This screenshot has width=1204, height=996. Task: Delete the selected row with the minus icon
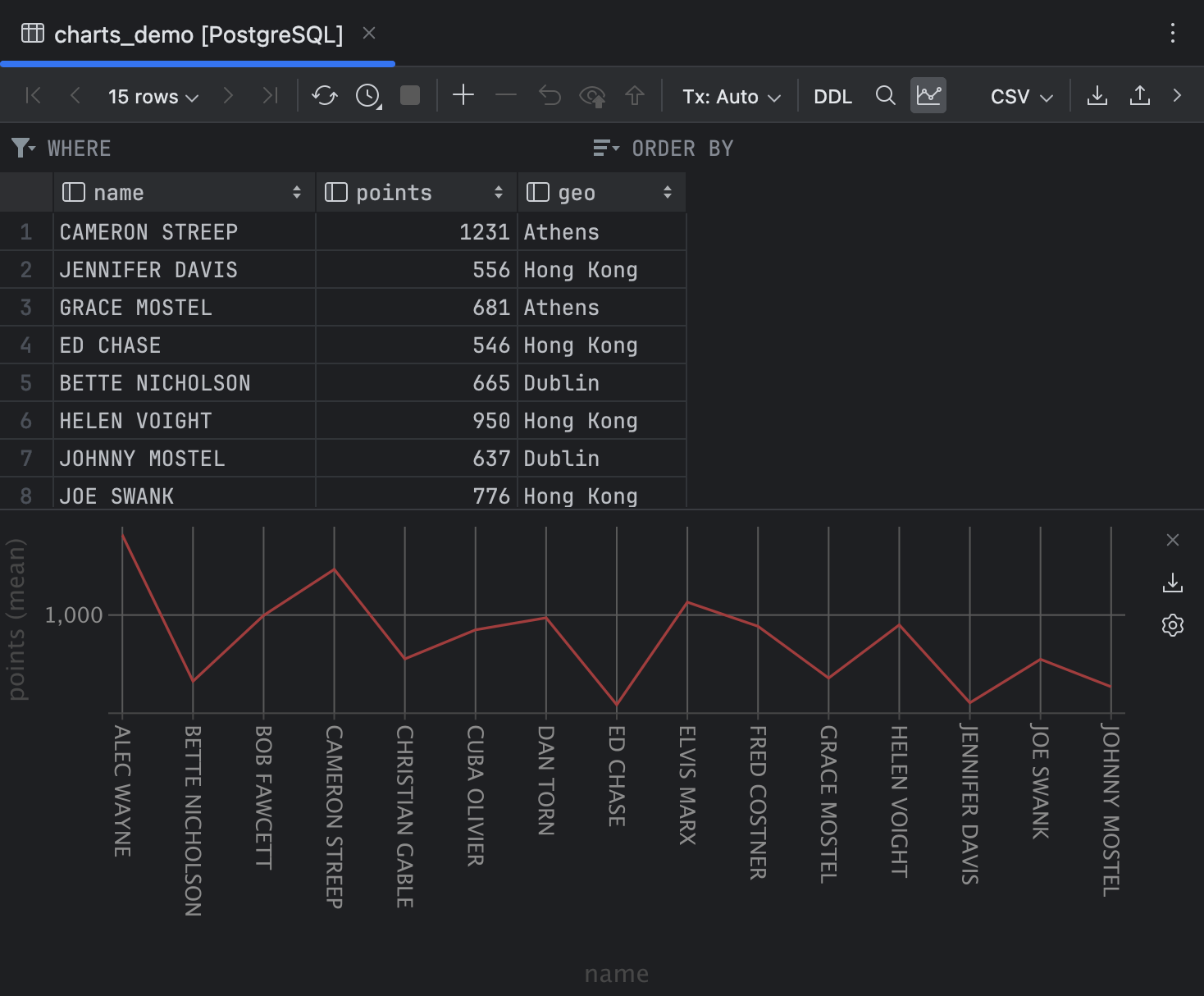tap(506, 96)
